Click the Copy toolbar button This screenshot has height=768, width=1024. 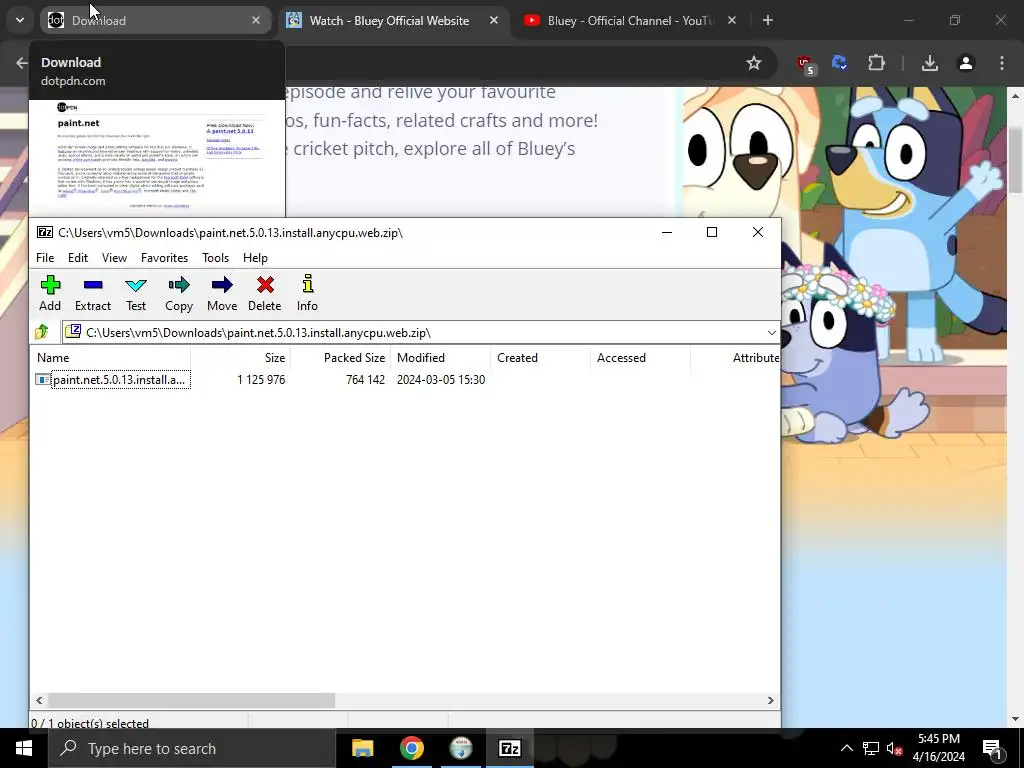(x=179, y=293)
